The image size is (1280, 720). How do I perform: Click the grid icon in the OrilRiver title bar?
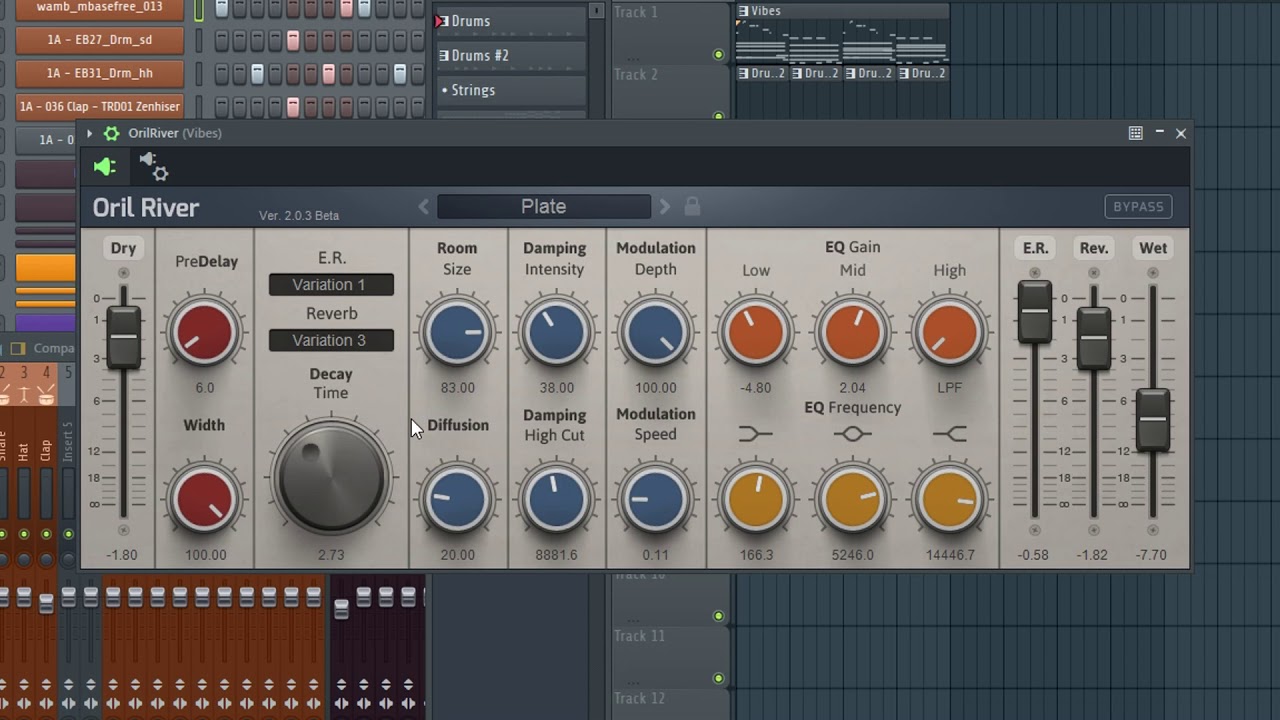click(1135, 133)
